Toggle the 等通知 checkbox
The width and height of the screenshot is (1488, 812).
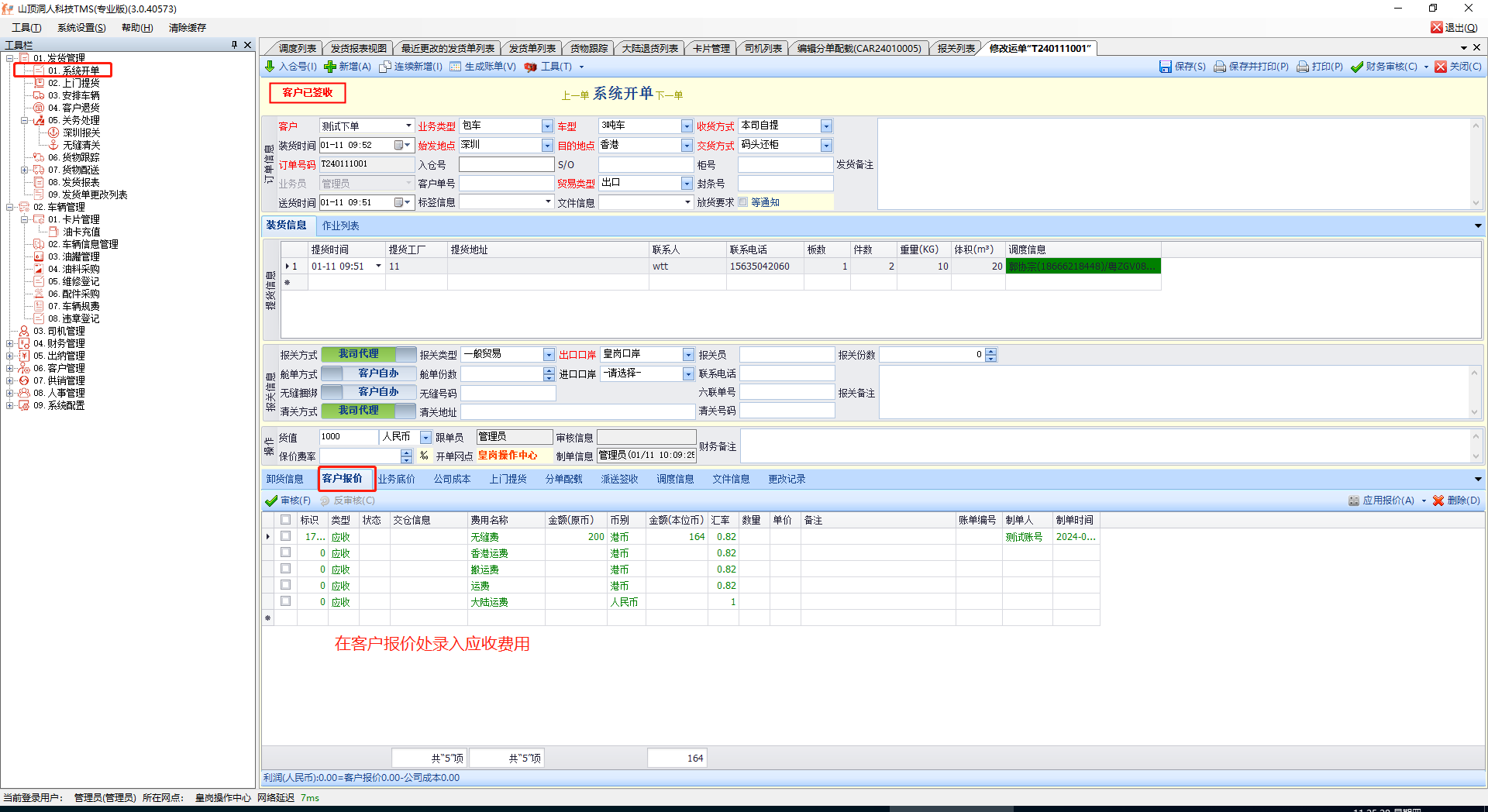743,202
